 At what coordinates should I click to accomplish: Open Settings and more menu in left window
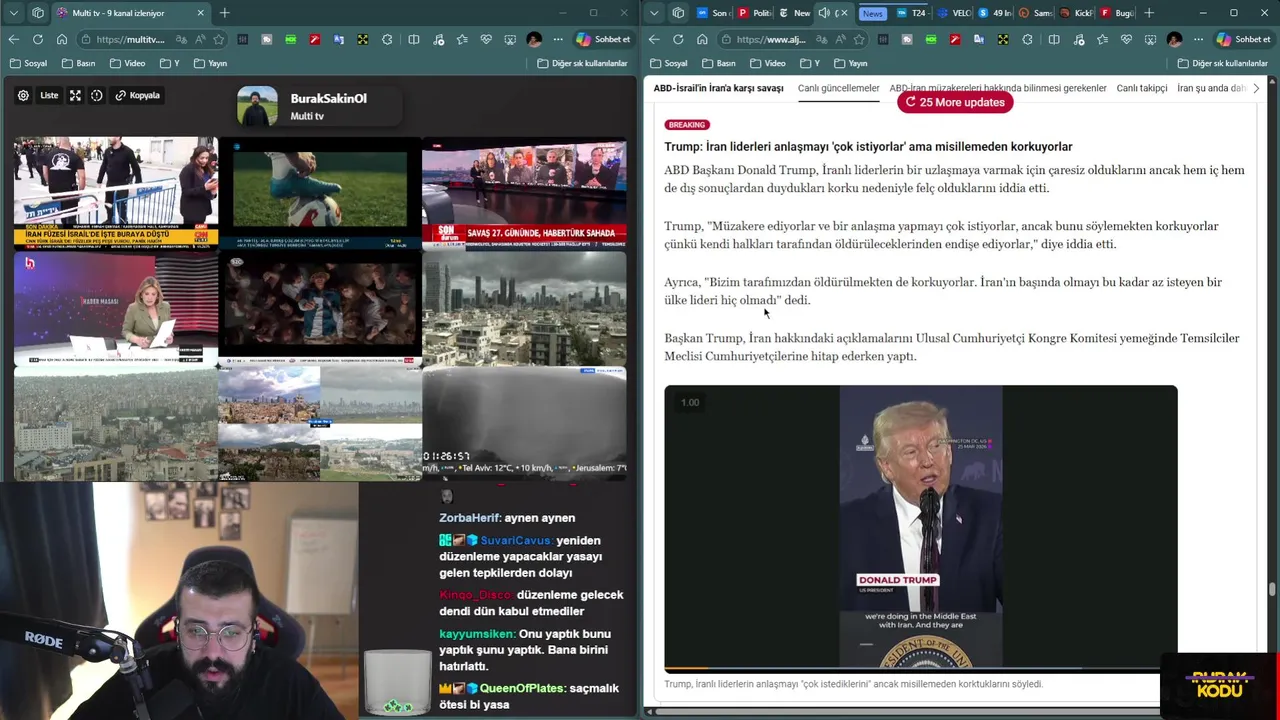coord(558,39)
